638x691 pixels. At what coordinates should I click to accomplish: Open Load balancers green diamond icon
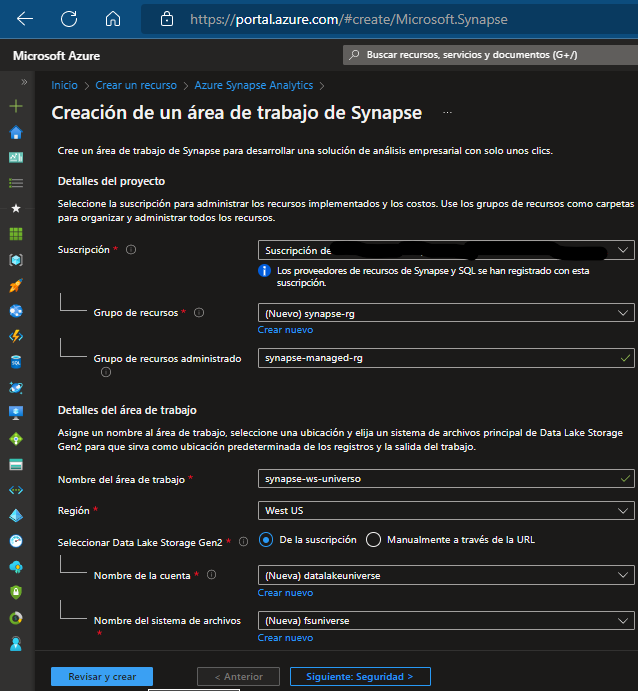16,439
